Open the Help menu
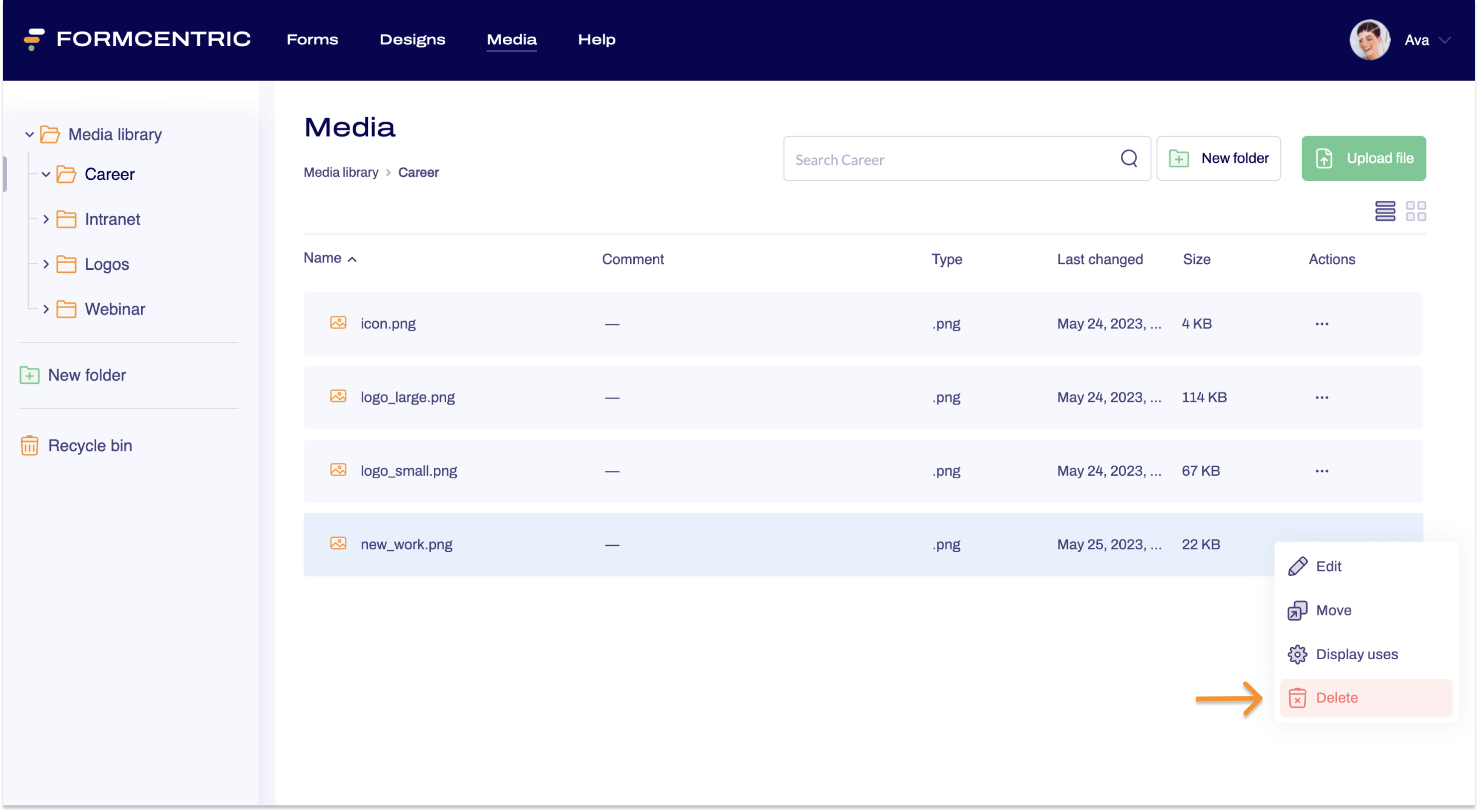Screen dimensions: 1478x812 click(596, 40)
